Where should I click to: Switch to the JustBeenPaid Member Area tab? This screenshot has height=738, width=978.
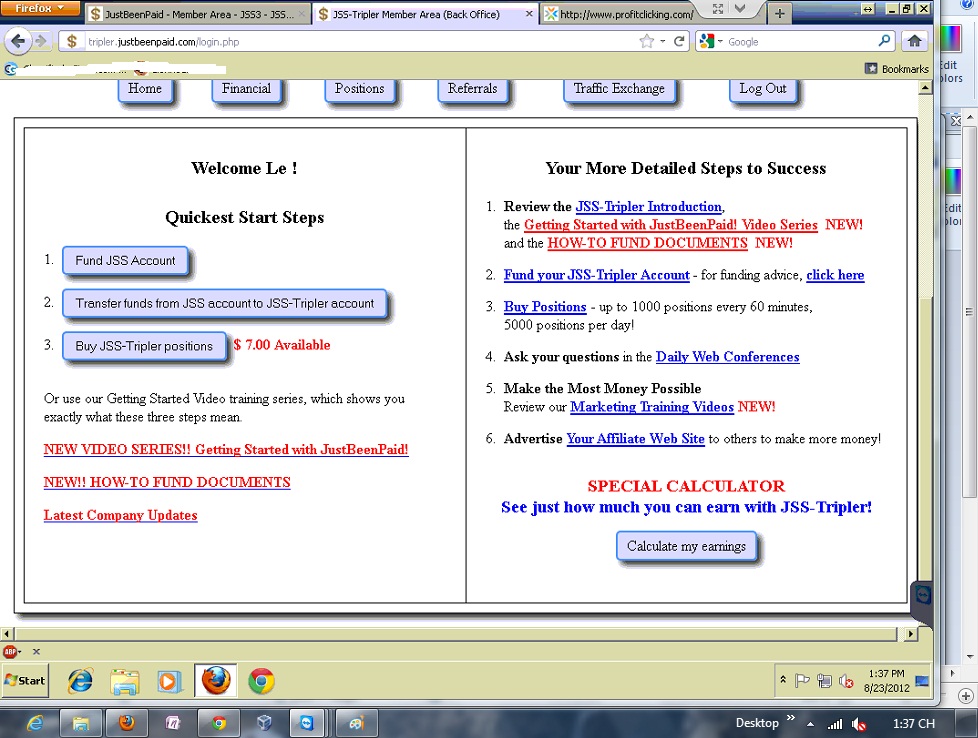197,14
